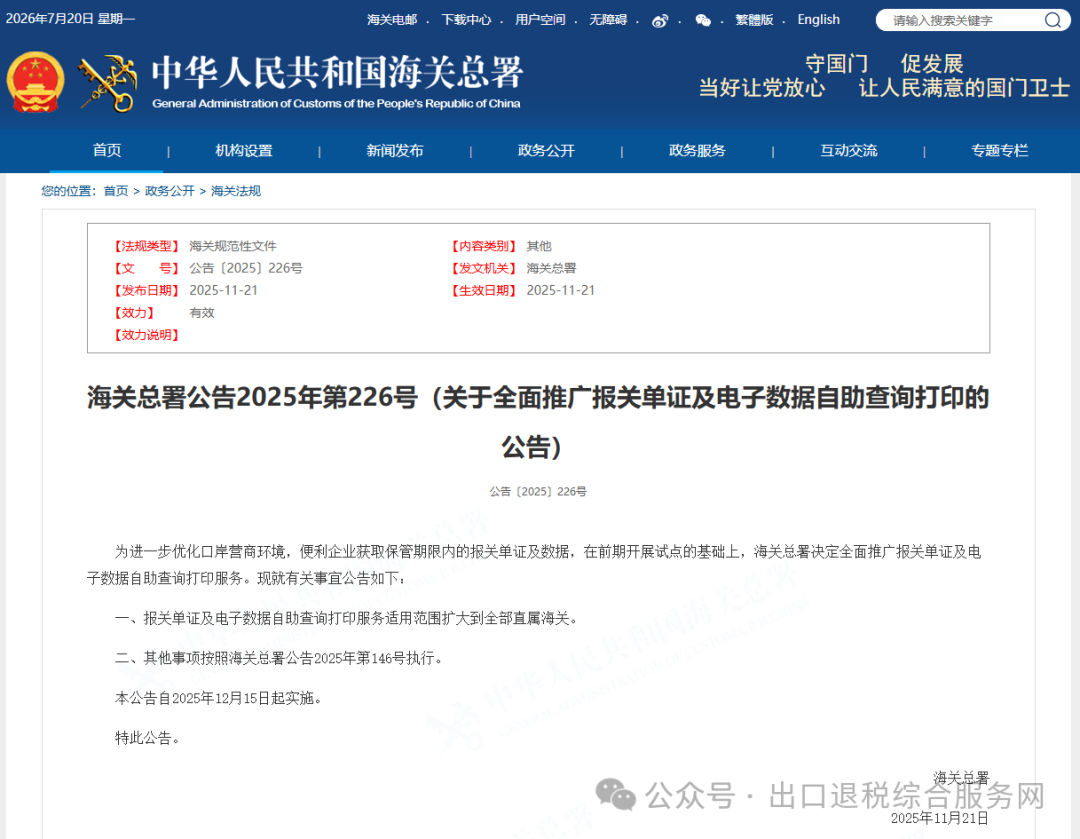Enable 无障碍 accessibility mode
Image resolution: width=1080 pixels, height=839 pixels.
point(608,20)
